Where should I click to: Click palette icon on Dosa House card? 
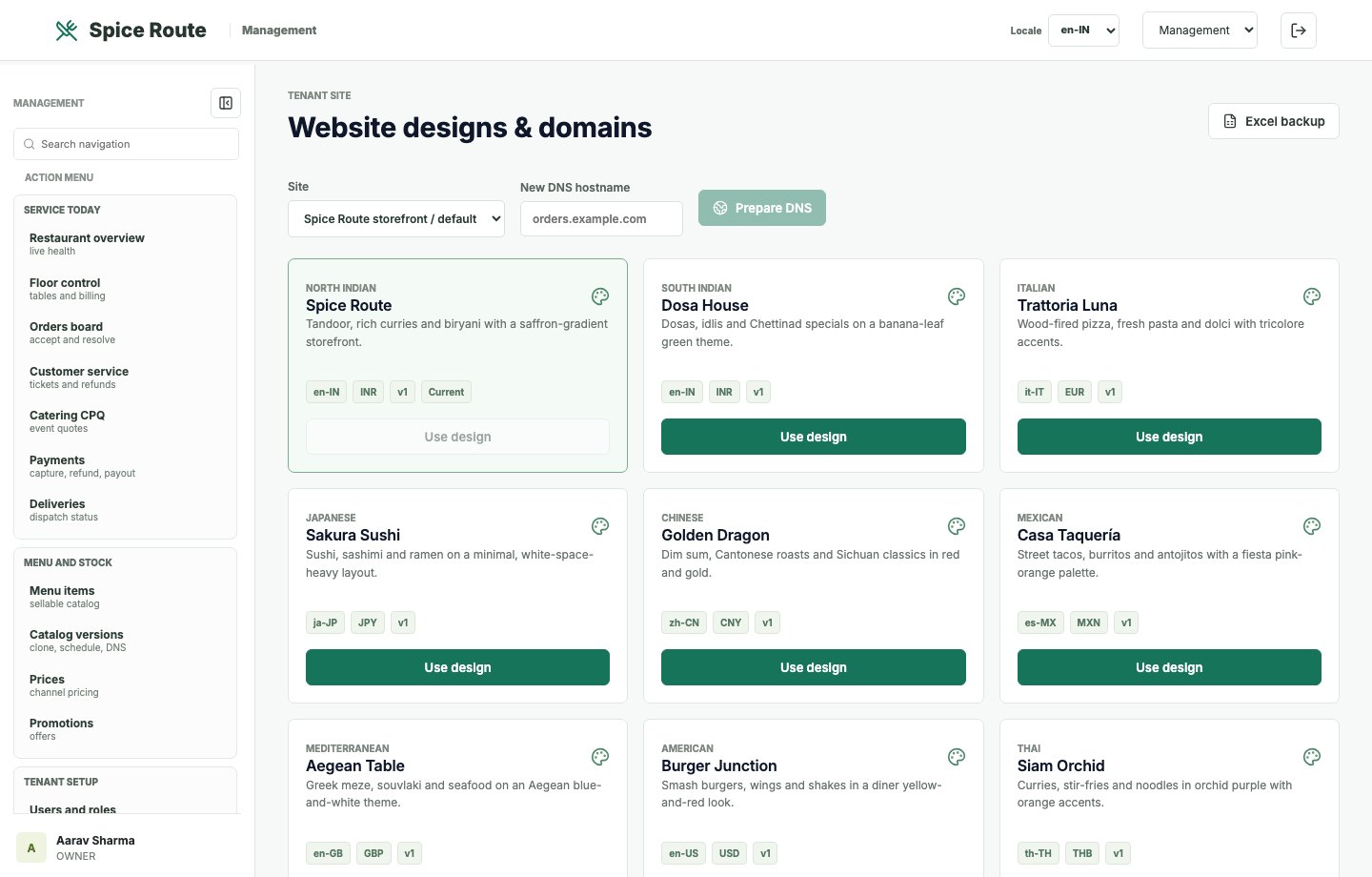[957, 296]
